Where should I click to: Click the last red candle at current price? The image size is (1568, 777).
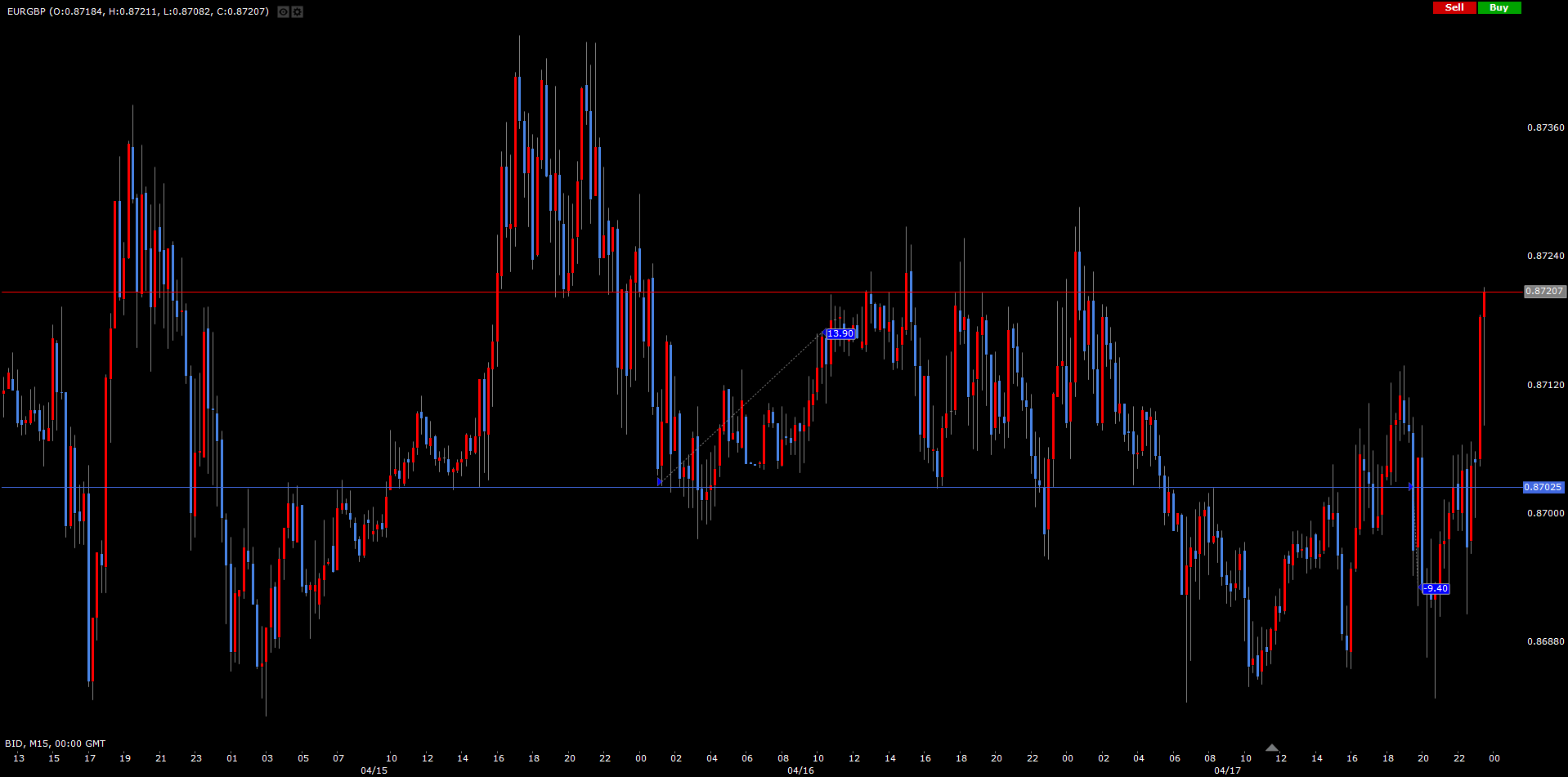1484,304
